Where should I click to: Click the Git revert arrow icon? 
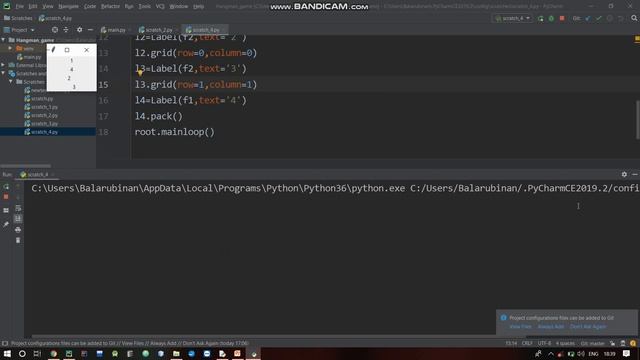point(621,18)
